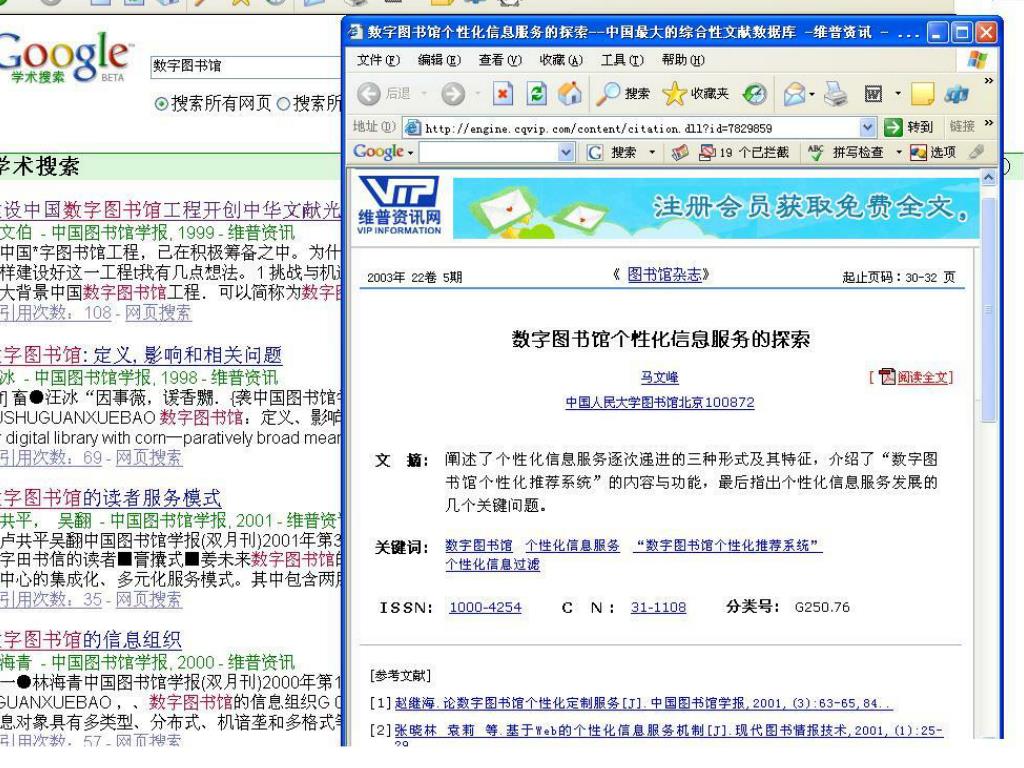Expand Mail button dropdown arrow
Image resolution: width=1024 pixels, height=768 pixels.
click(812, 94)
